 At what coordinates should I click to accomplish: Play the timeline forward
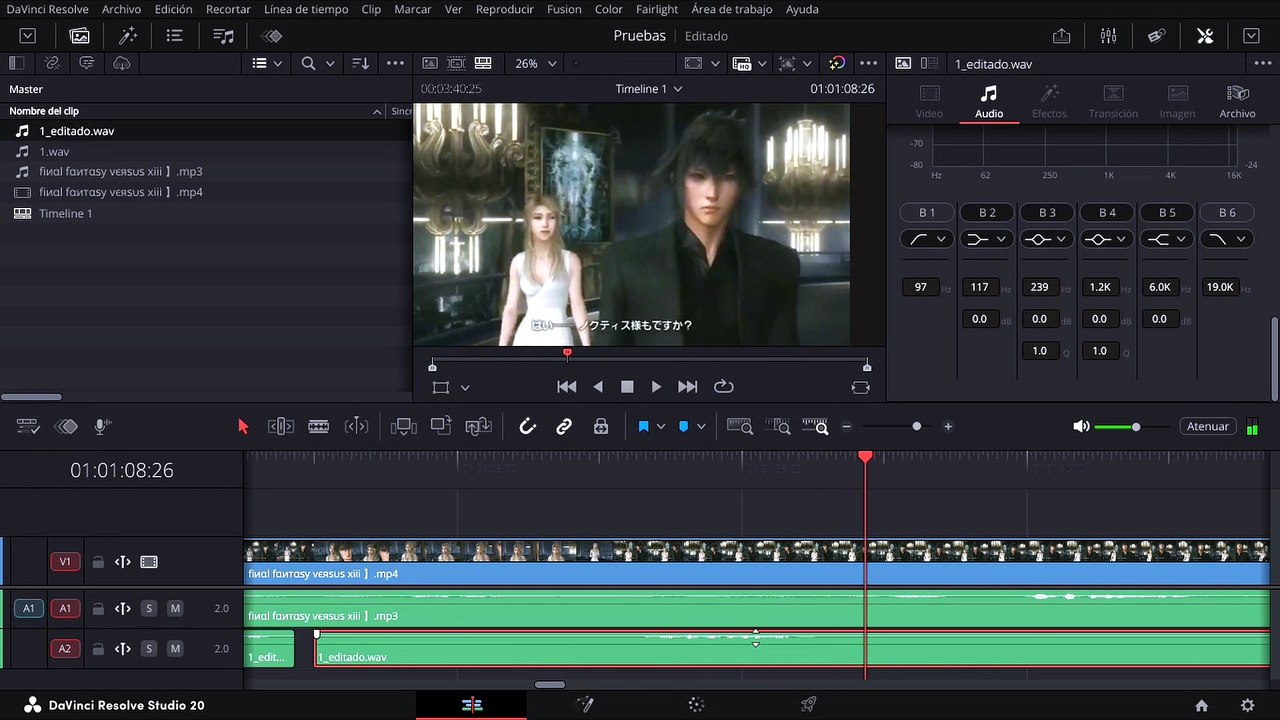(656, 387)
